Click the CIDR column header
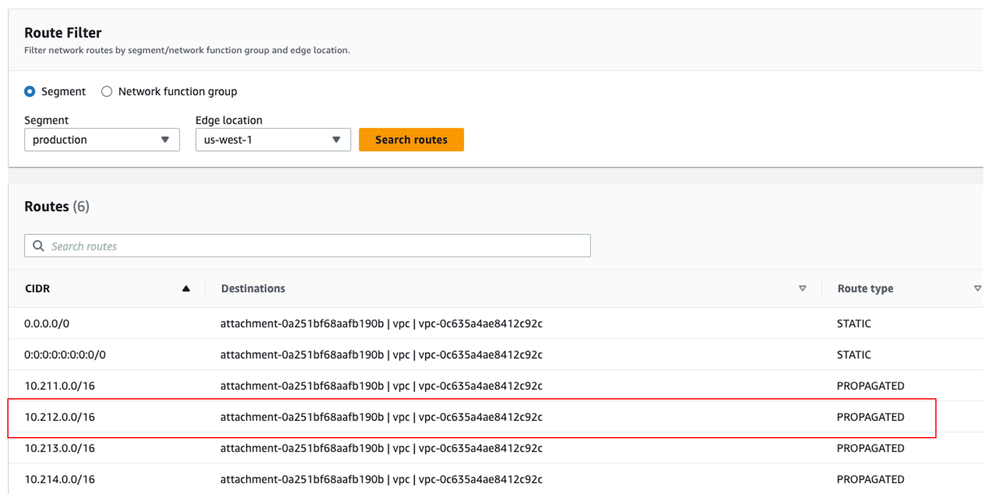The height and width of the screenshot is (497, 999). tap(39, 289)
